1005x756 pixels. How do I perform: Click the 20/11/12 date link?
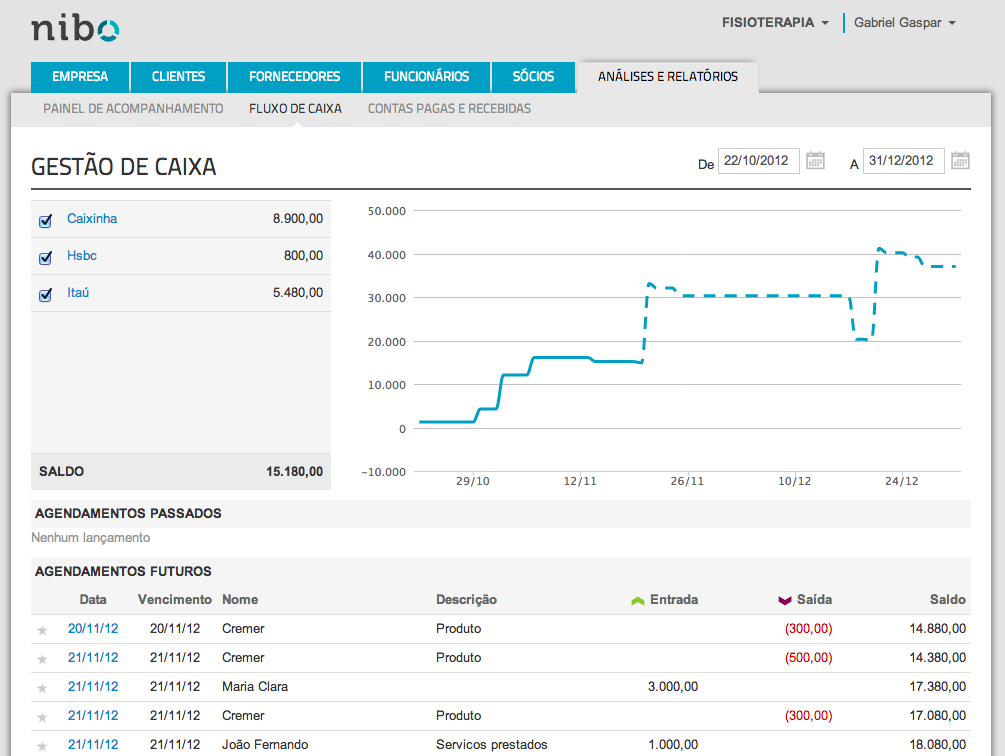93,629
